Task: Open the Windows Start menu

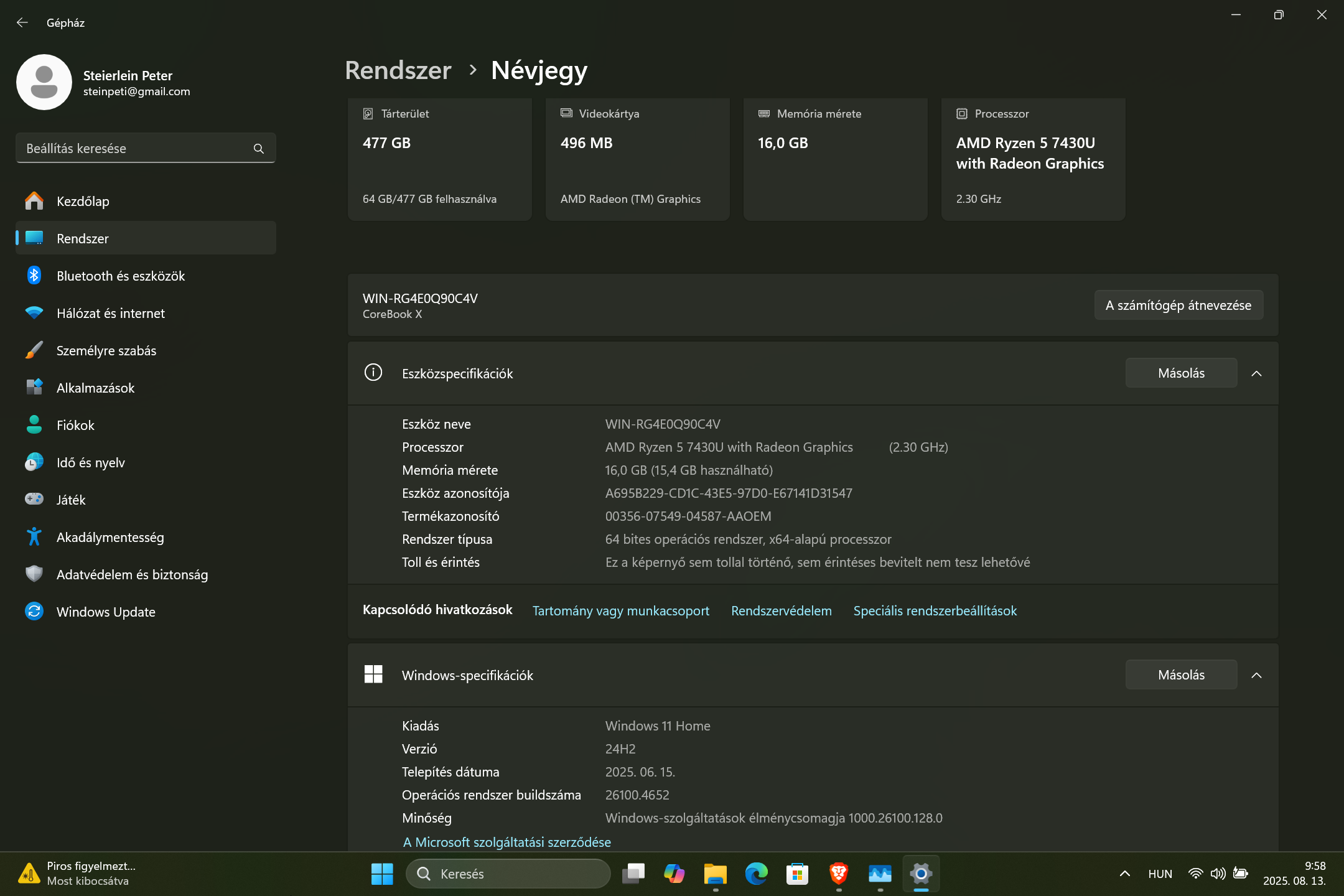Action: (x=382, y=874)
